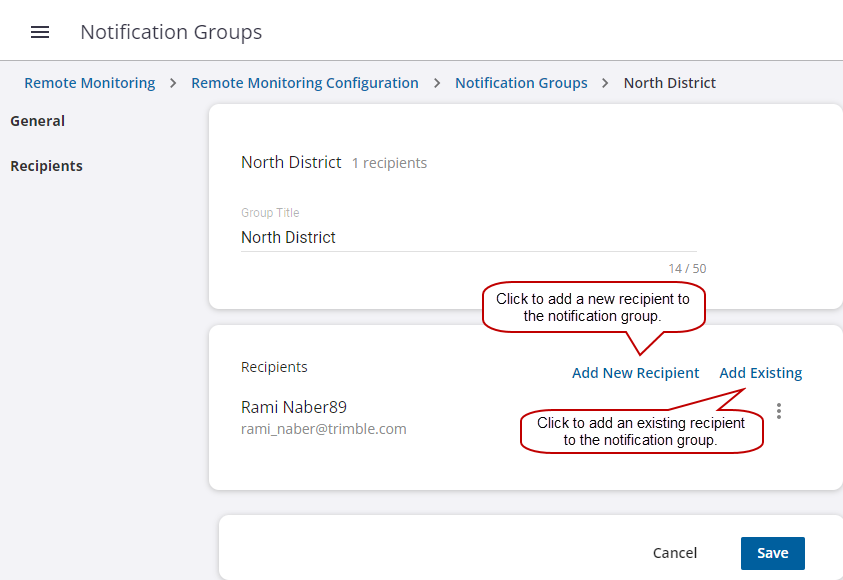Open options menu for Rami Naber89
Screen dimensions: 843x580
(779, 410)
